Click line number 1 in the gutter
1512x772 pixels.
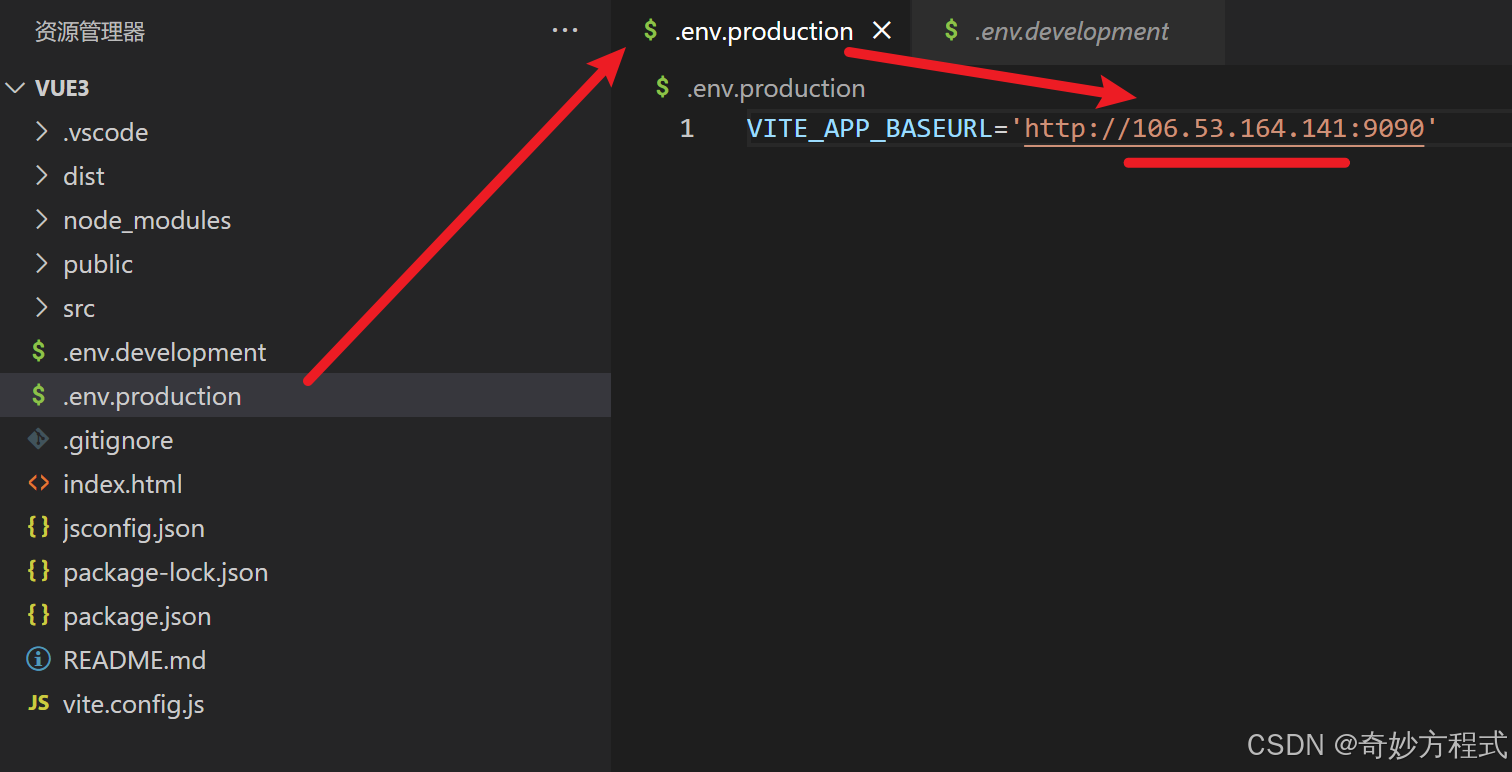tap(687, 129)
